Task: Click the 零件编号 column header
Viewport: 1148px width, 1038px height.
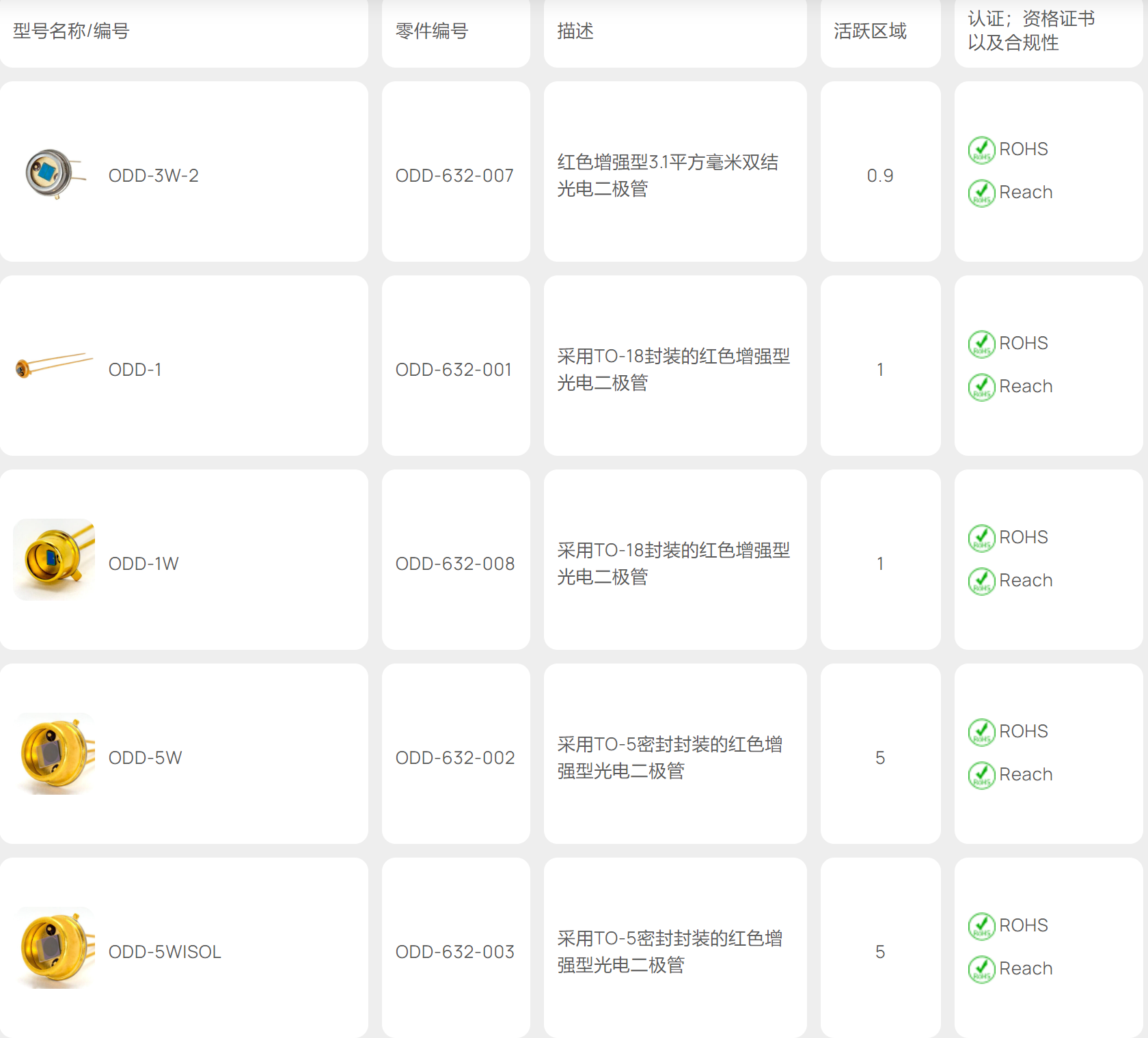Action: pos(431,31)
